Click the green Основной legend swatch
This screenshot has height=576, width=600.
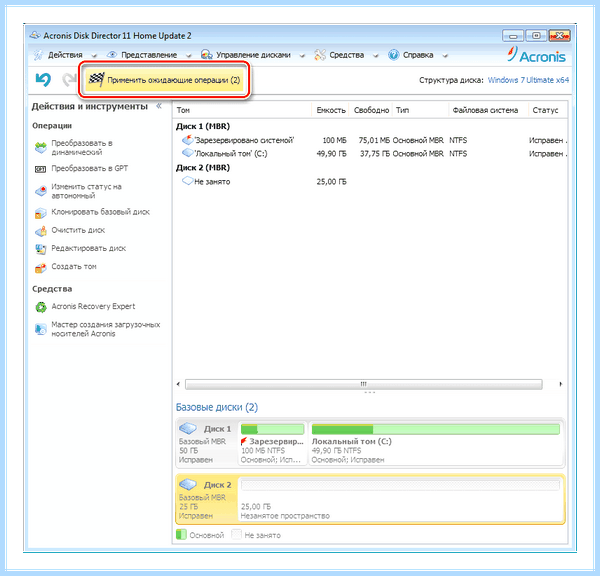pos(181,535)
